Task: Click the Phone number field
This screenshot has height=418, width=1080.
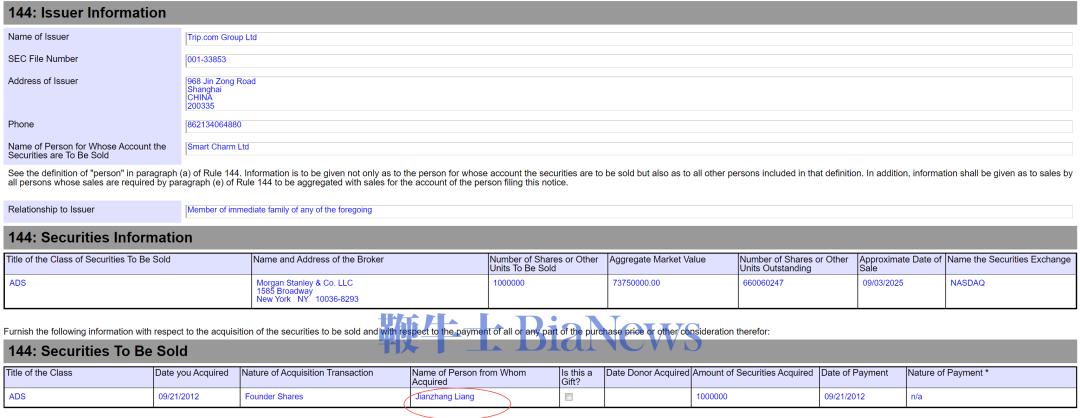Action: pos(628,125)
